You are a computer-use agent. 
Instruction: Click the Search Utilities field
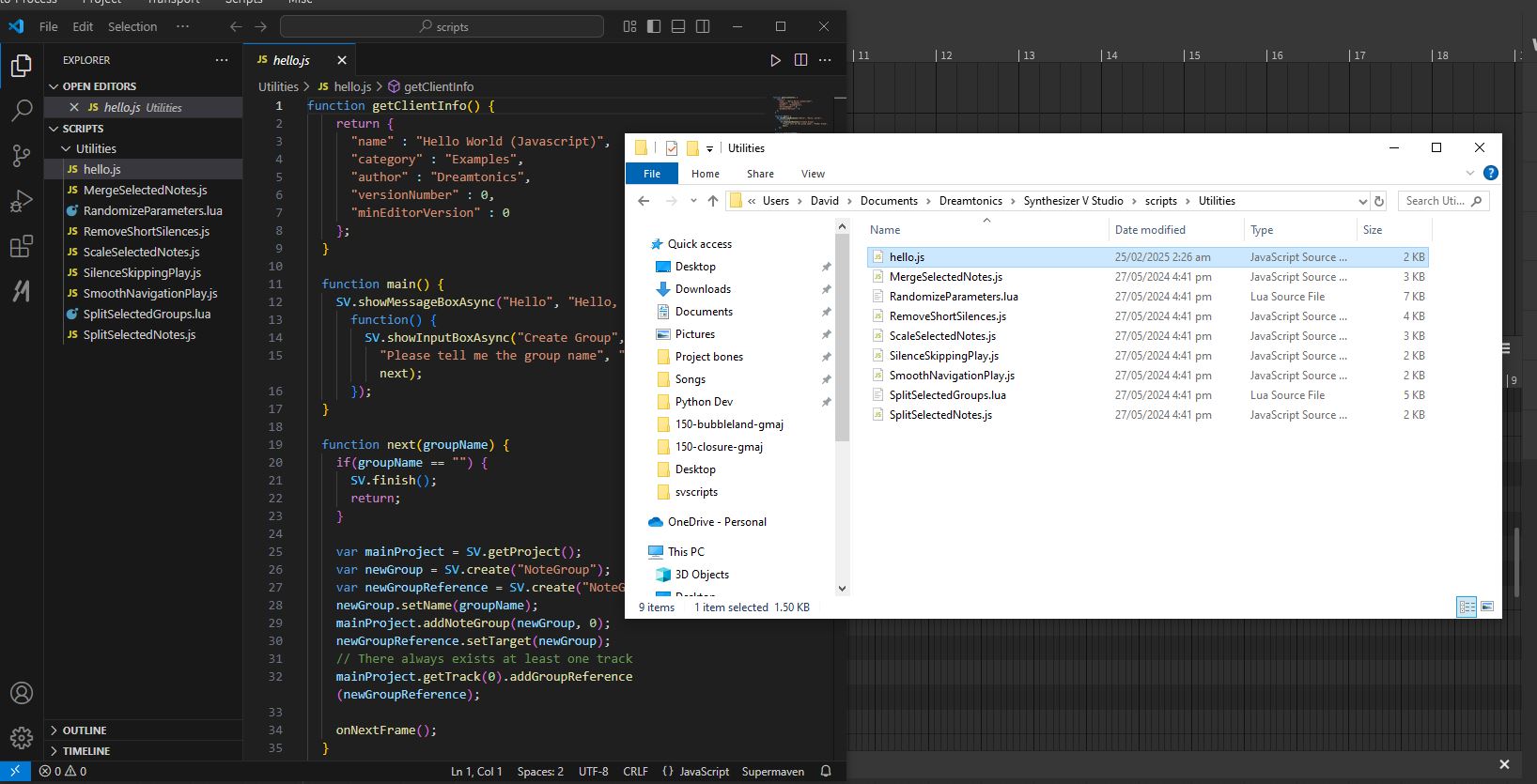1443,201
